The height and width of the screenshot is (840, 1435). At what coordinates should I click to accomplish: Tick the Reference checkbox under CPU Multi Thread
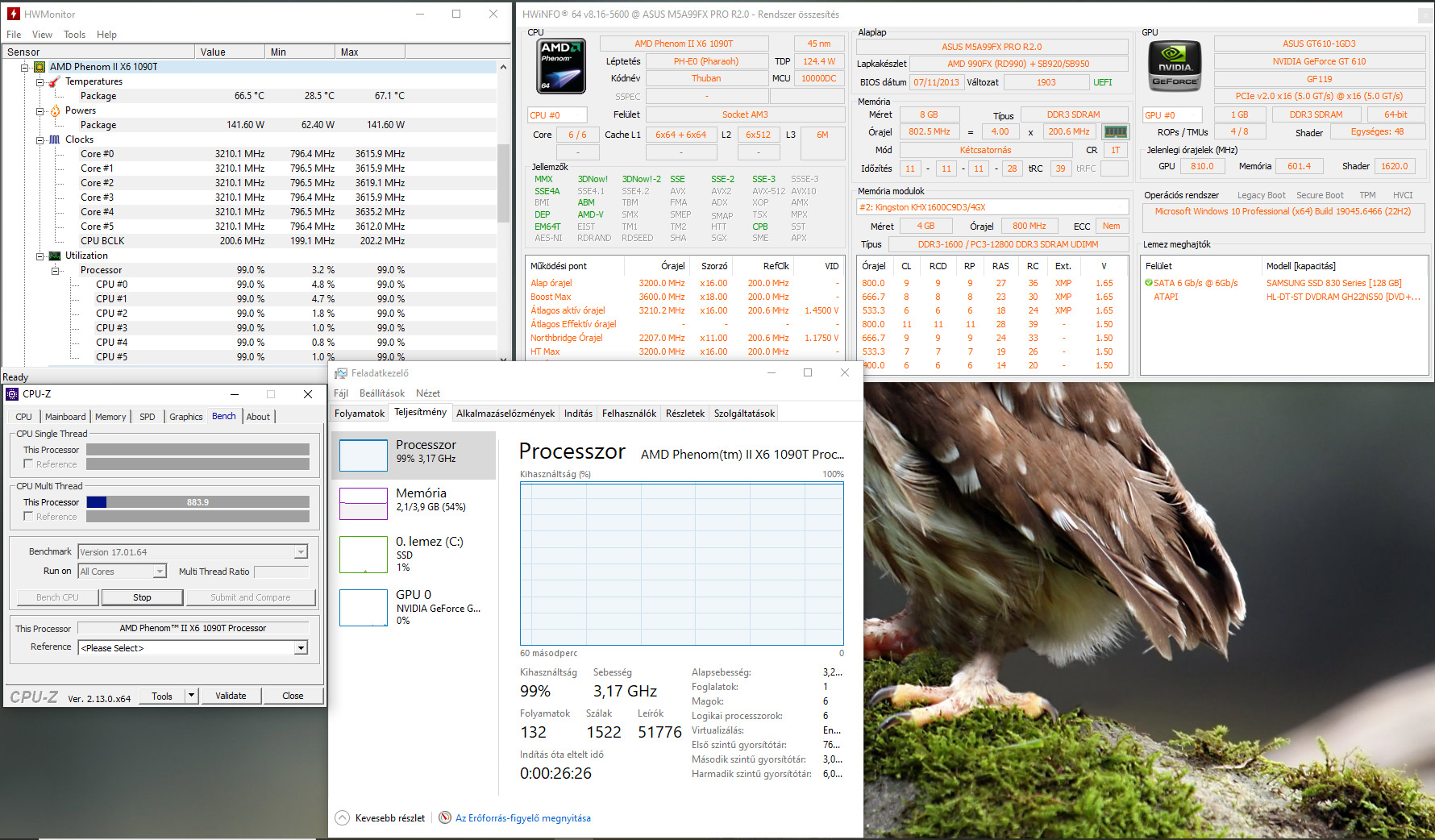(28, 517)
